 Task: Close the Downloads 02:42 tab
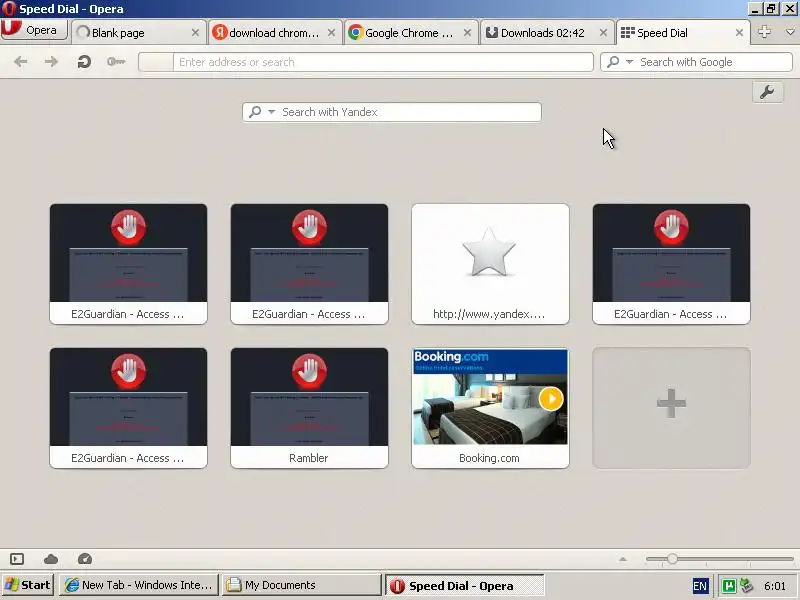[x=603, y=33]
